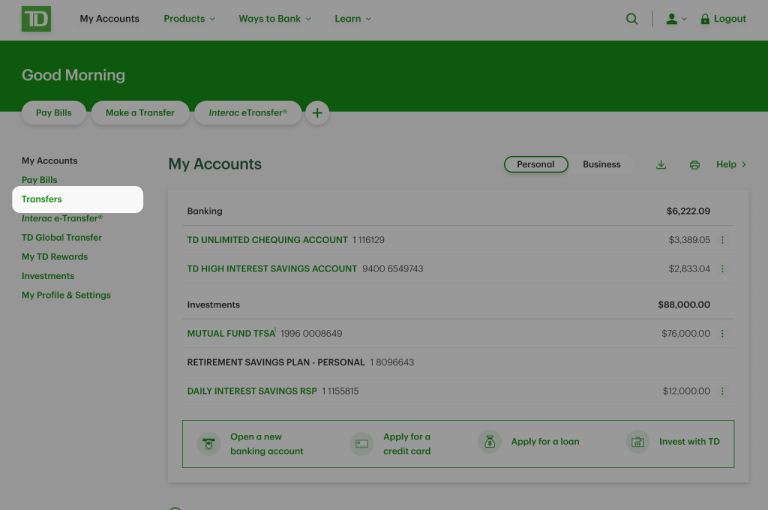
Task: Click the Logout text link
Action: coord(730,19)
